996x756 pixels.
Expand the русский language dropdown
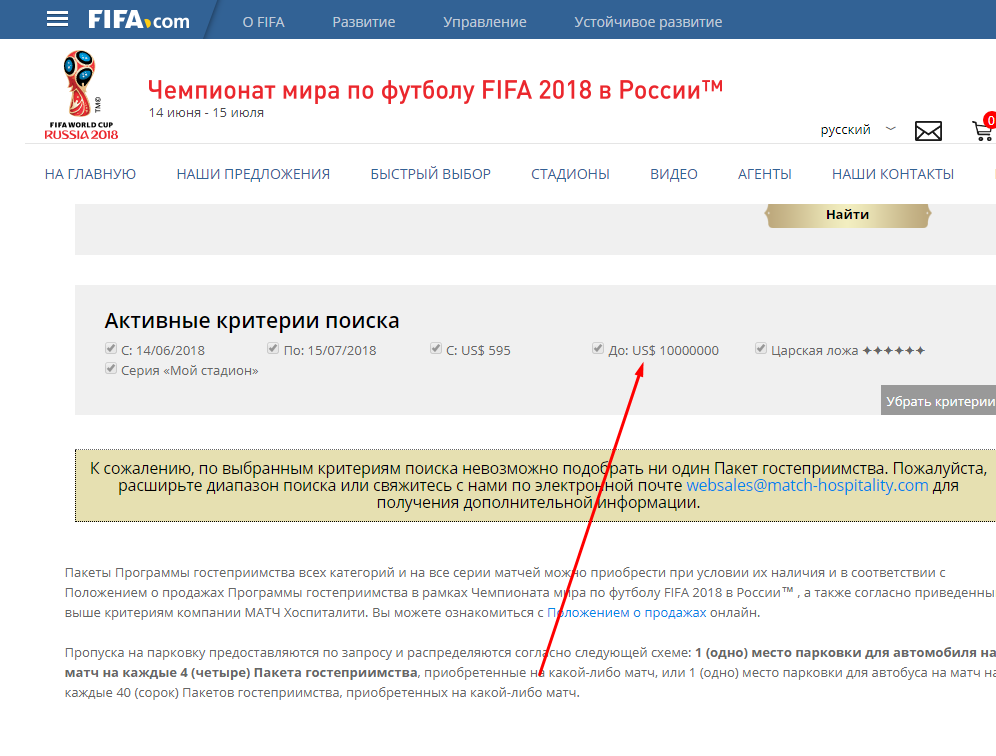(x=858, y=130)
